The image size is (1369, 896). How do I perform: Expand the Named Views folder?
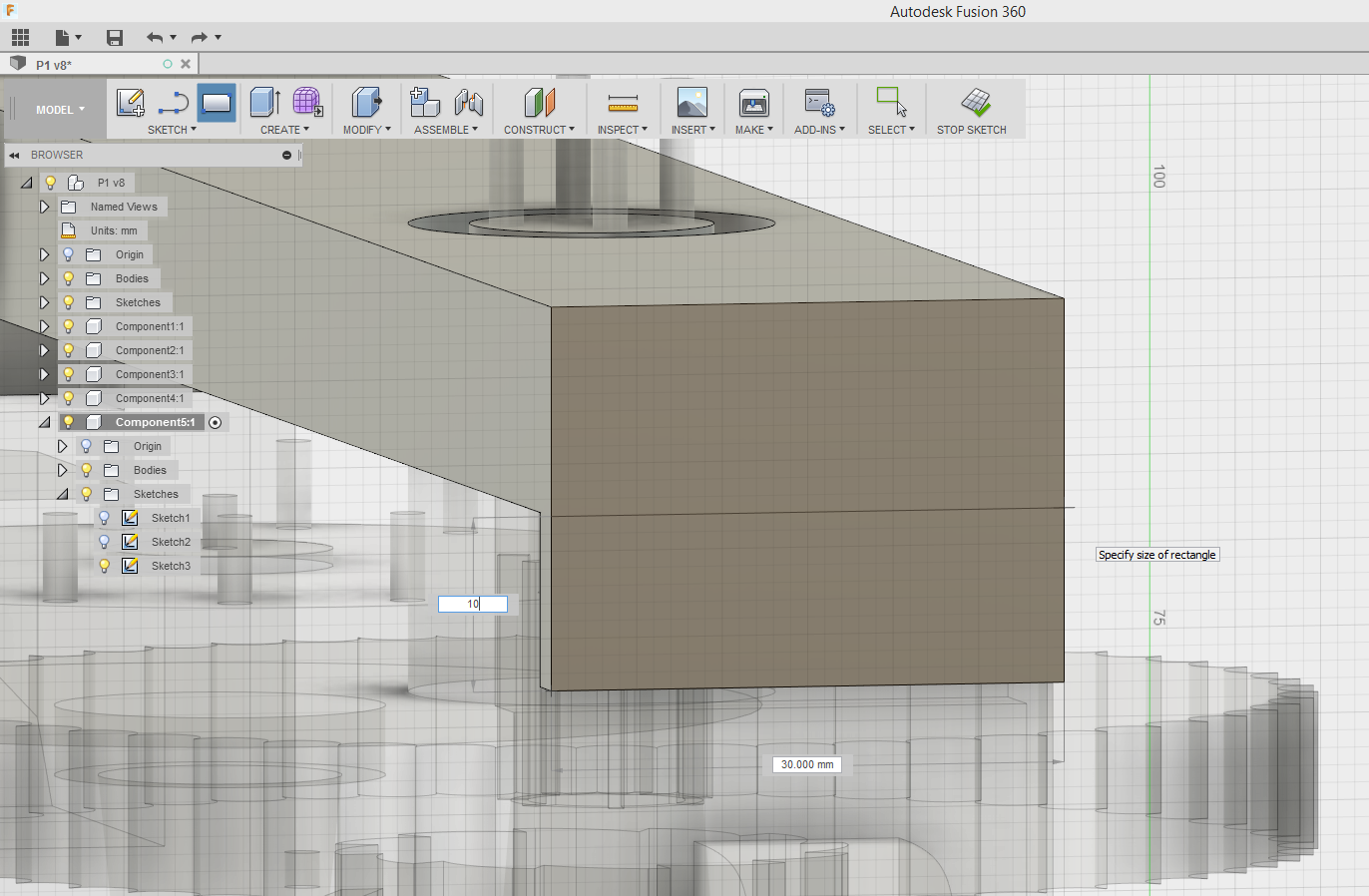[x=44, y=207]
